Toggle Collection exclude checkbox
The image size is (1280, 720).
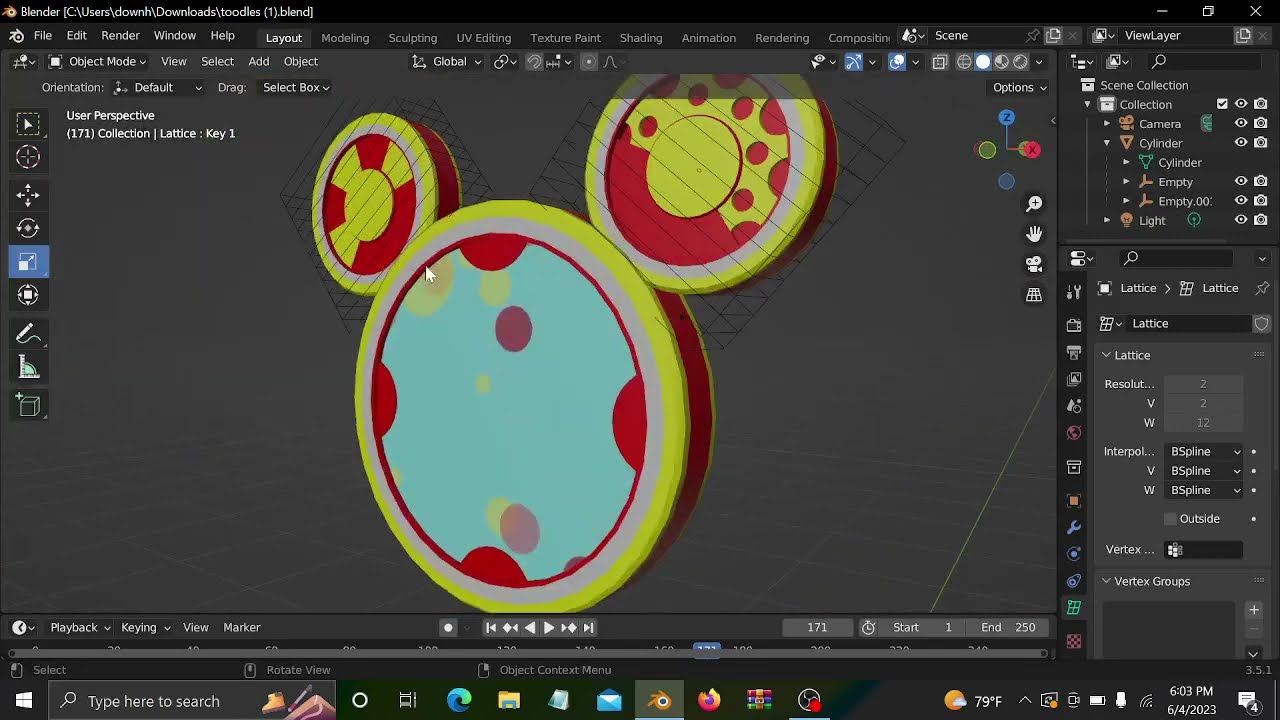(x=1222, y=104)
